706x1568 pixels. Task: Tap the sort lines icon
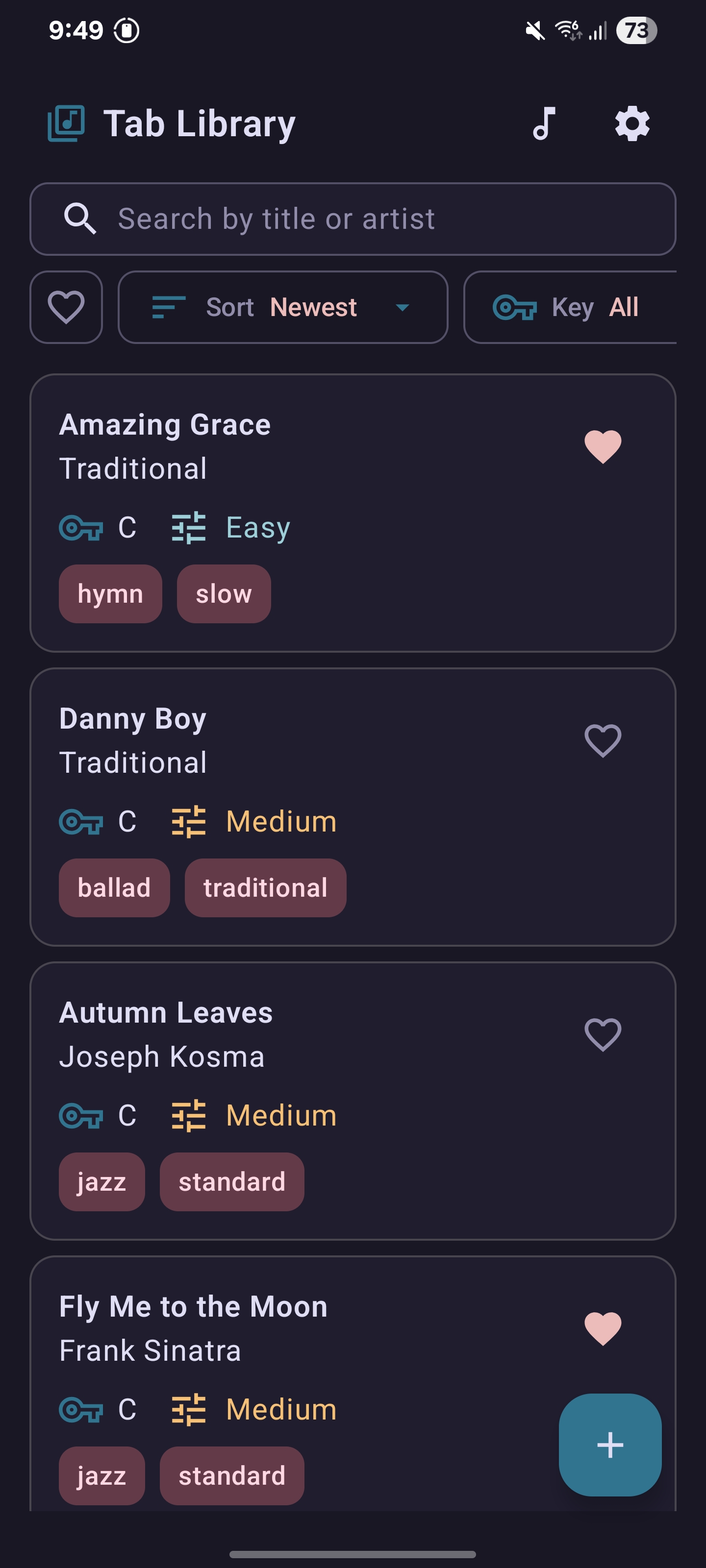(168, 307)
